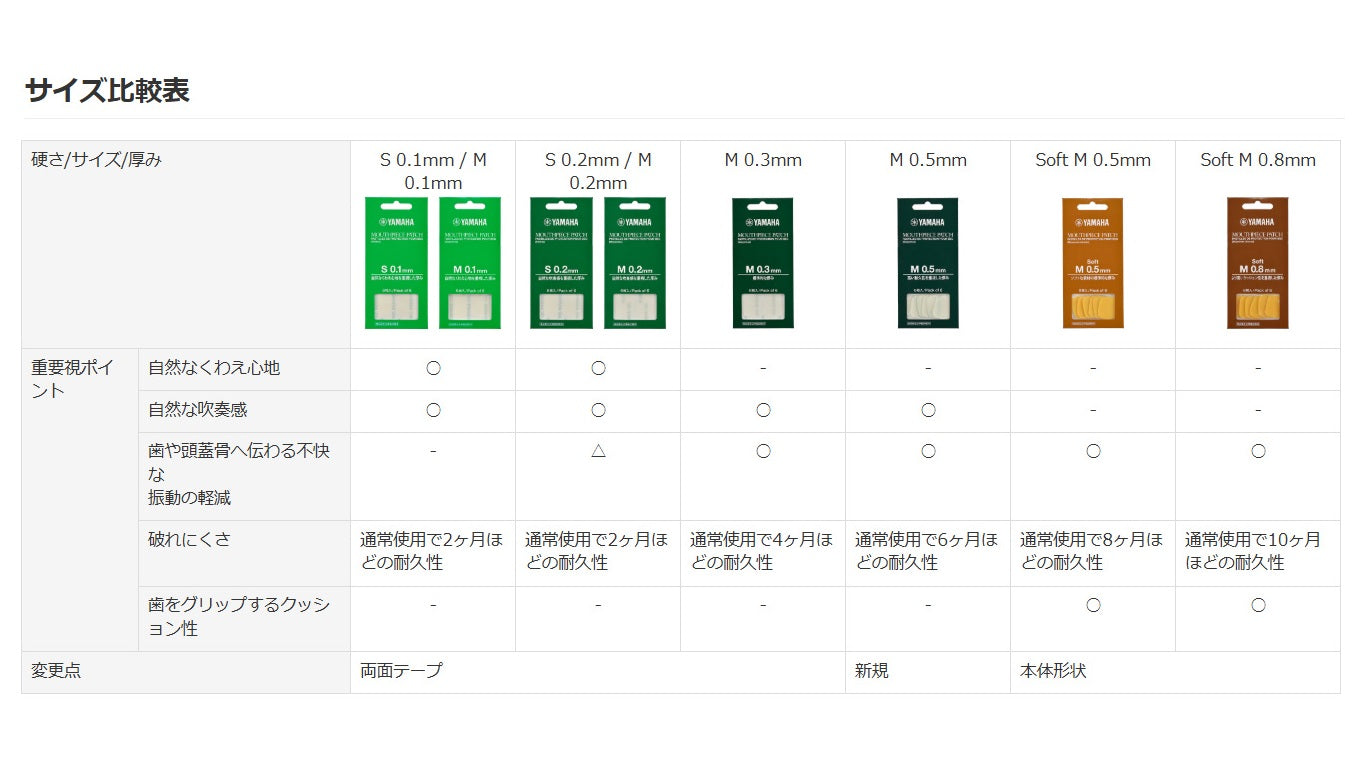Open the M 0.3mm product package image

(763, 263)
